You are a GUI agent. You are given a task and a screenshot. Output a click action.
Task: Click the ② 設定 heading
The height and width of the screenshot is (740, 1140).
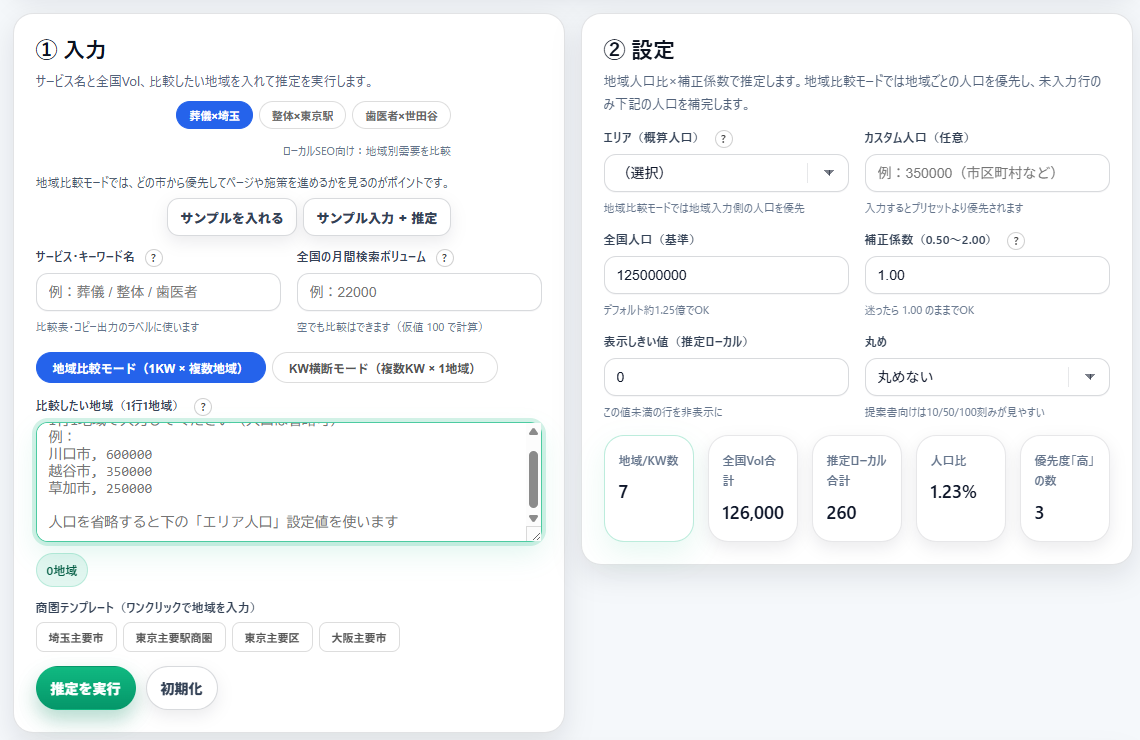tap(639, 50)
